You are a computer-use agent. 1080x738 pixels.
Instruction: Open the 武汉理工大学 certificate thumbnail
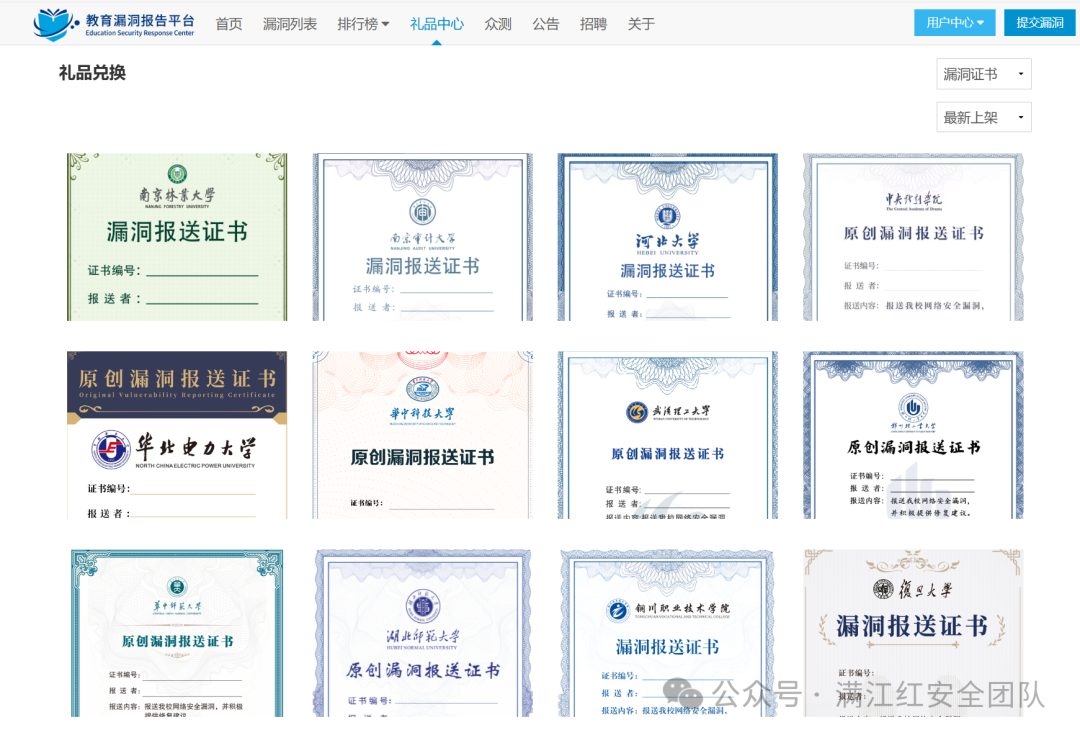667,435
